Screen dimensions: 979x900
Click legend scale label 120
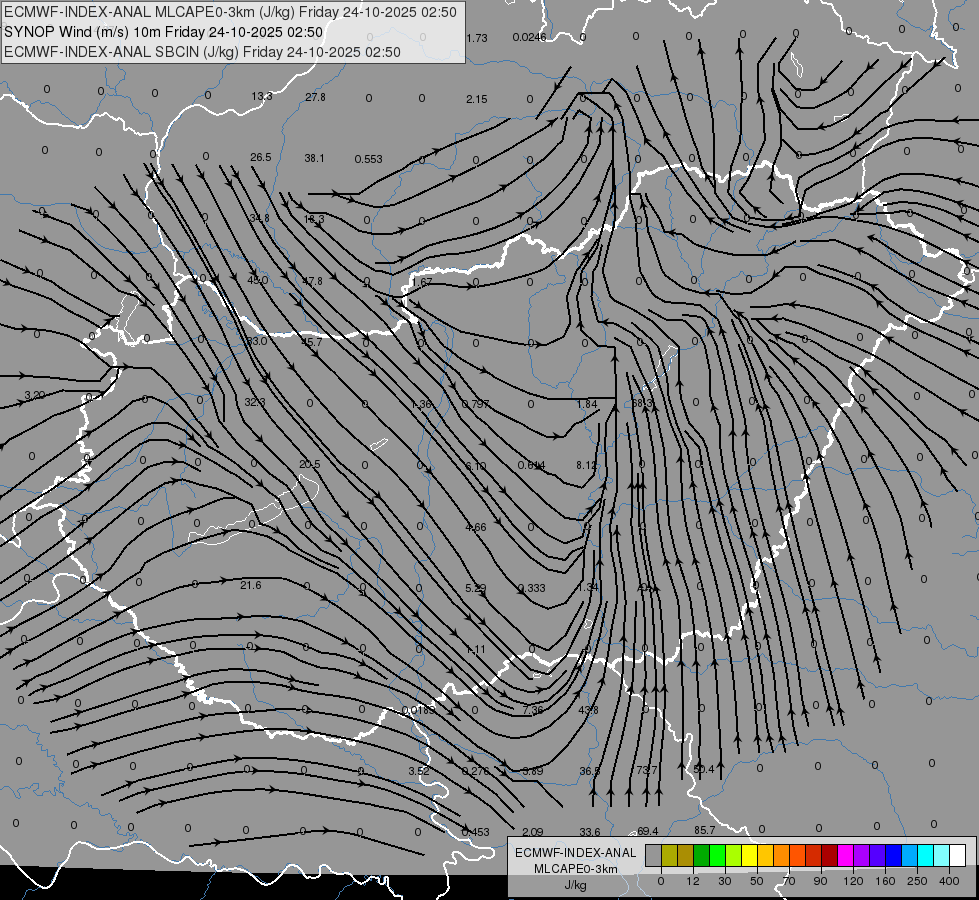[853, 881]
